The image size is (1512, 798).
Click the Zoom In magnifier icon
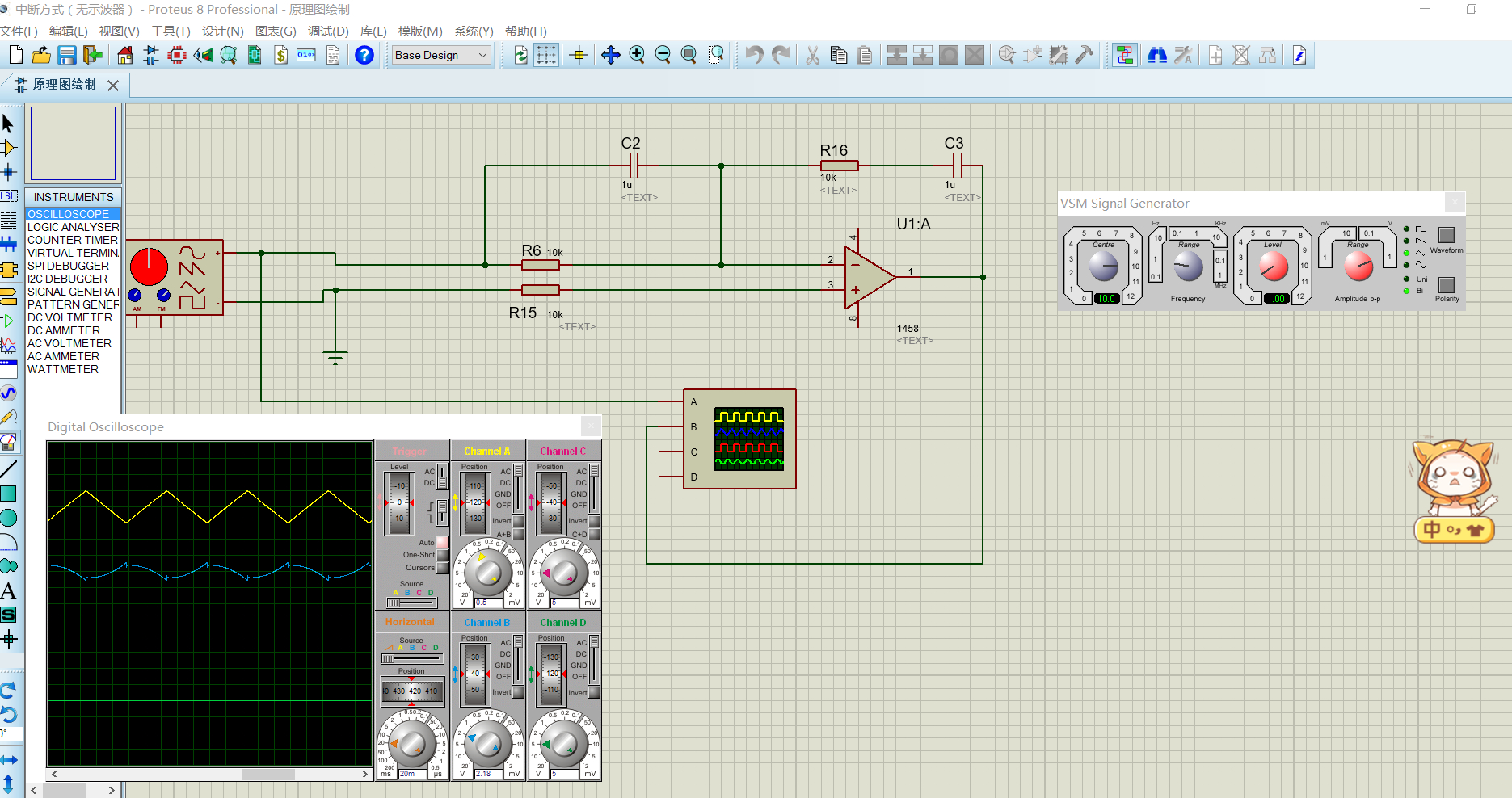[637, 55]
